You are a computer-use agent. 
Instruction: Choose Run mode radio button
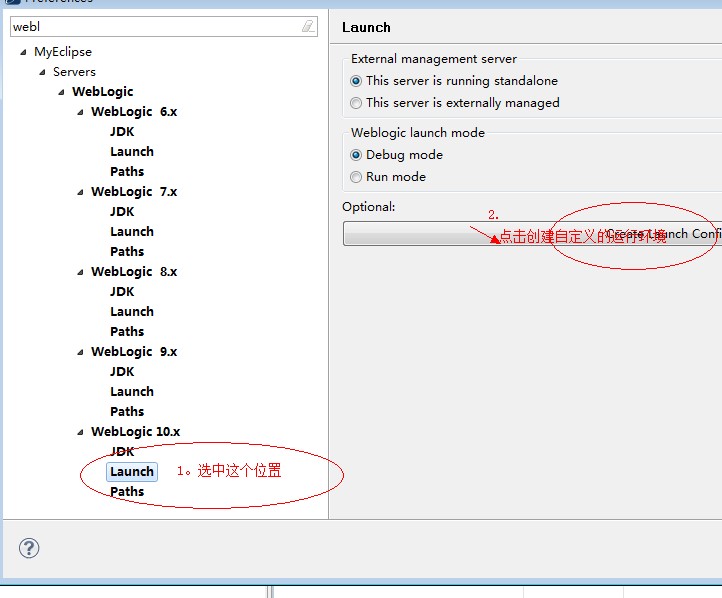tap(355, 177)
